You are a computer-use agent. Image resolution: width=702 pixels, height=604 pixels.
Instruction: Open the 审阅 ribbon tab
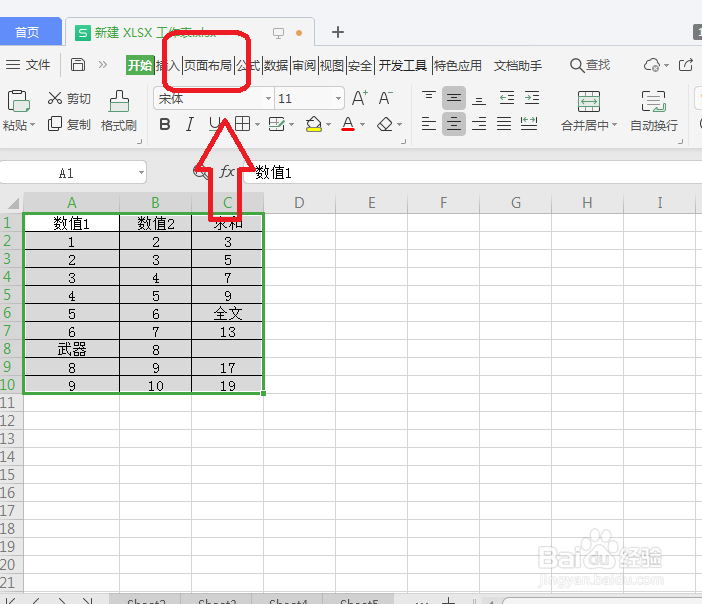pos(304,65)
